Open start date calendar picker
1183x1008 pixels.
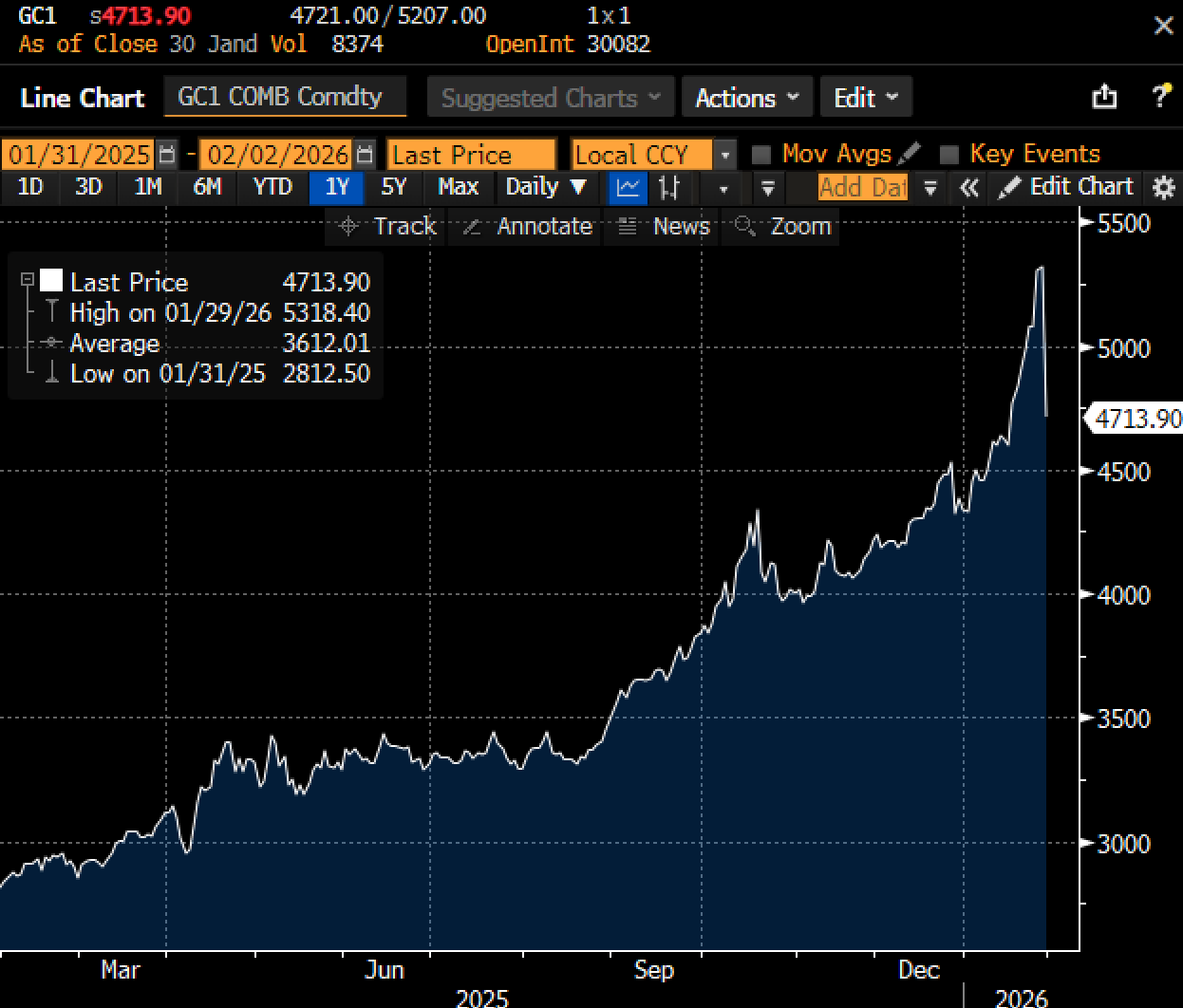coord(167,155)
